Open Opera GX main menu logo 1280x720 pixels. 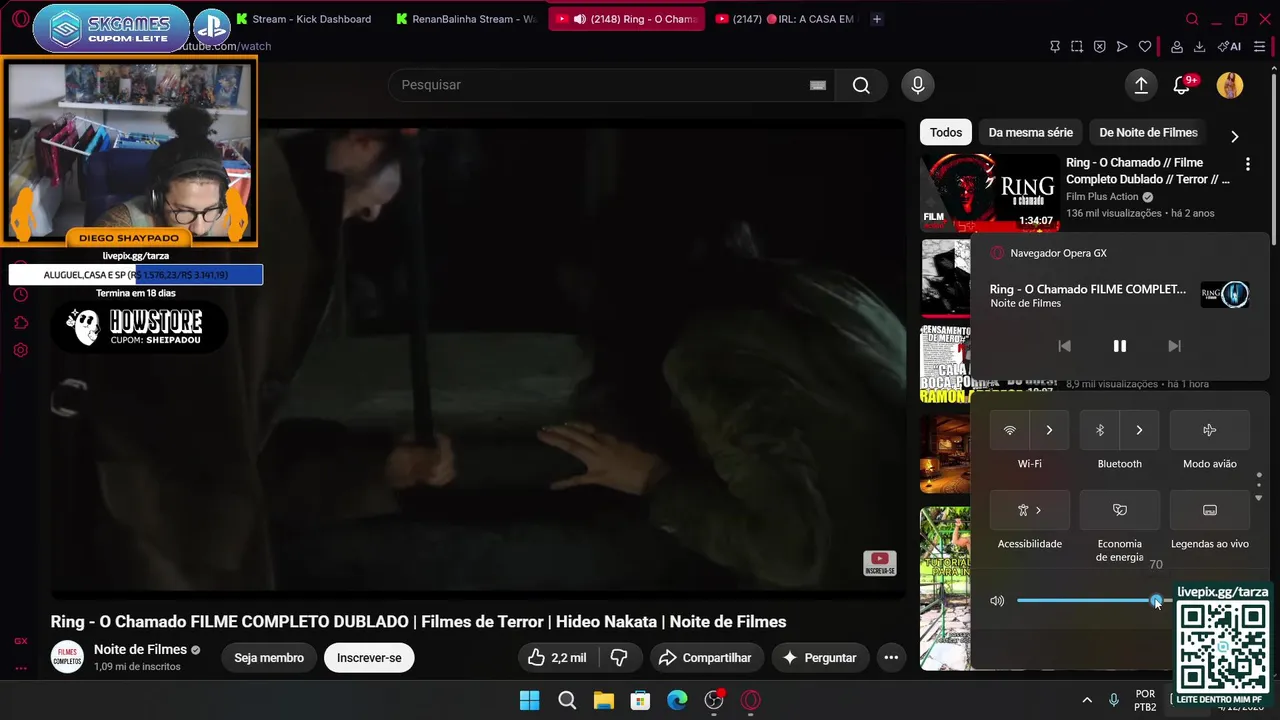click(20, 19)
